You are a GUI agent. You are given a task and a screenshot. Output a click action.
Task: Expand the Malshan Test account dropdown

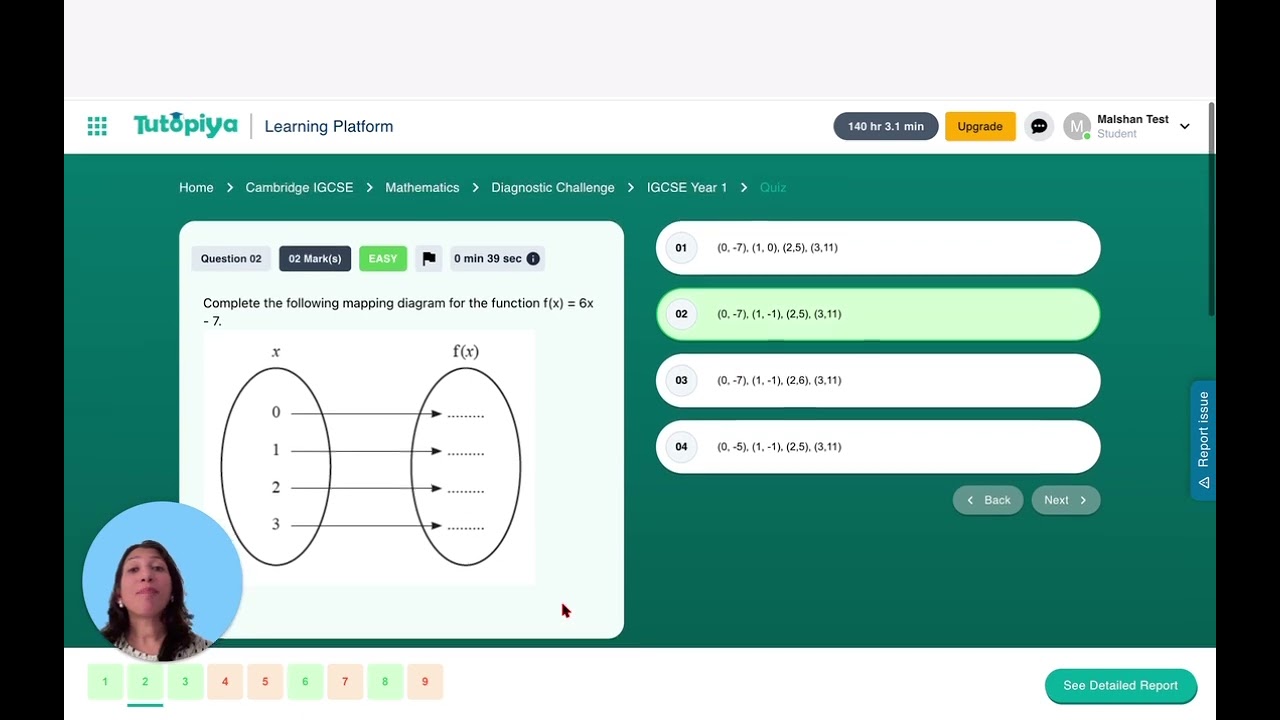tap(1185, 127)
